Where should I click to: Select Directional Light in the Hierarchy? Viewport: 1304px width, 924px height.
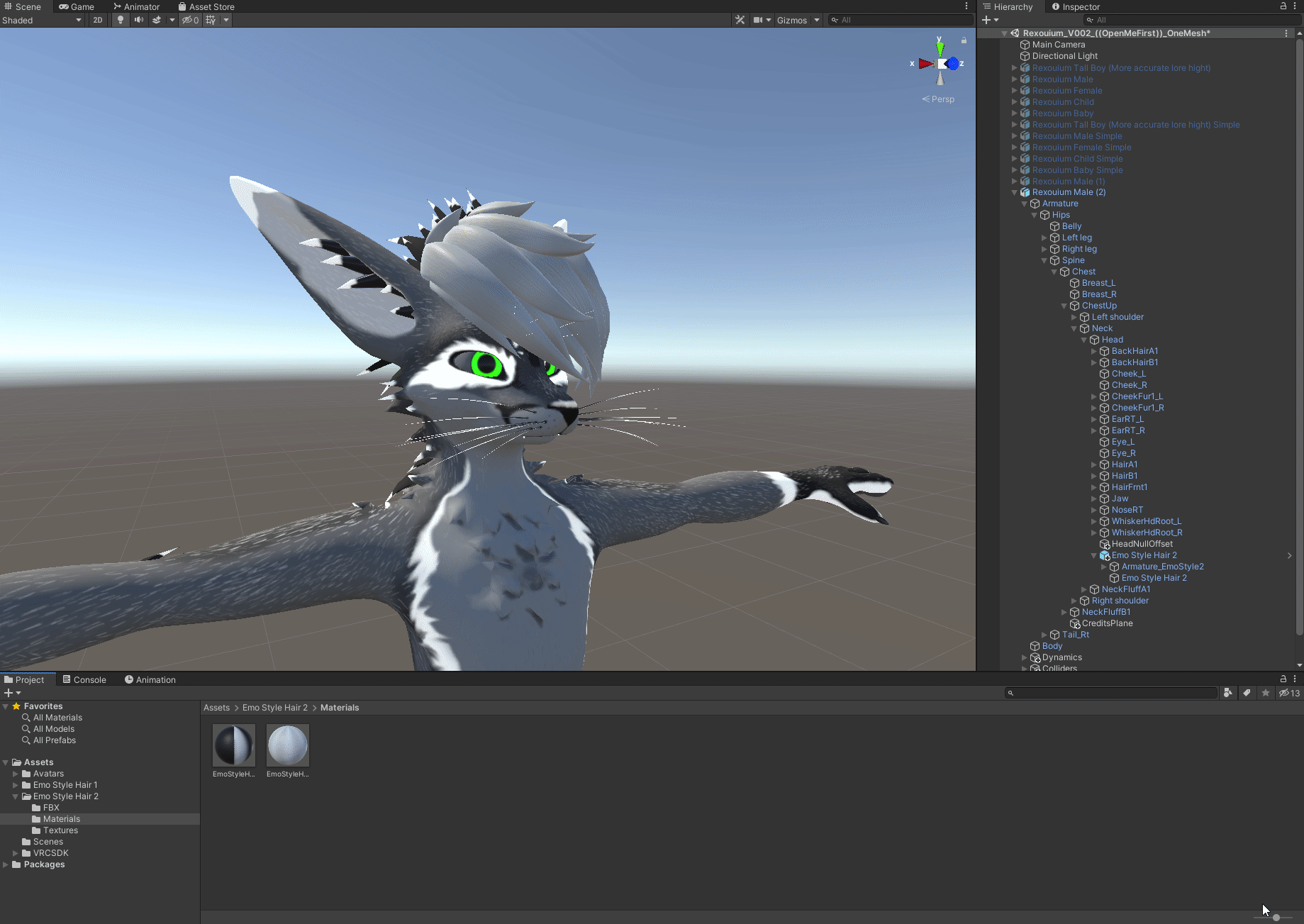1064,56
